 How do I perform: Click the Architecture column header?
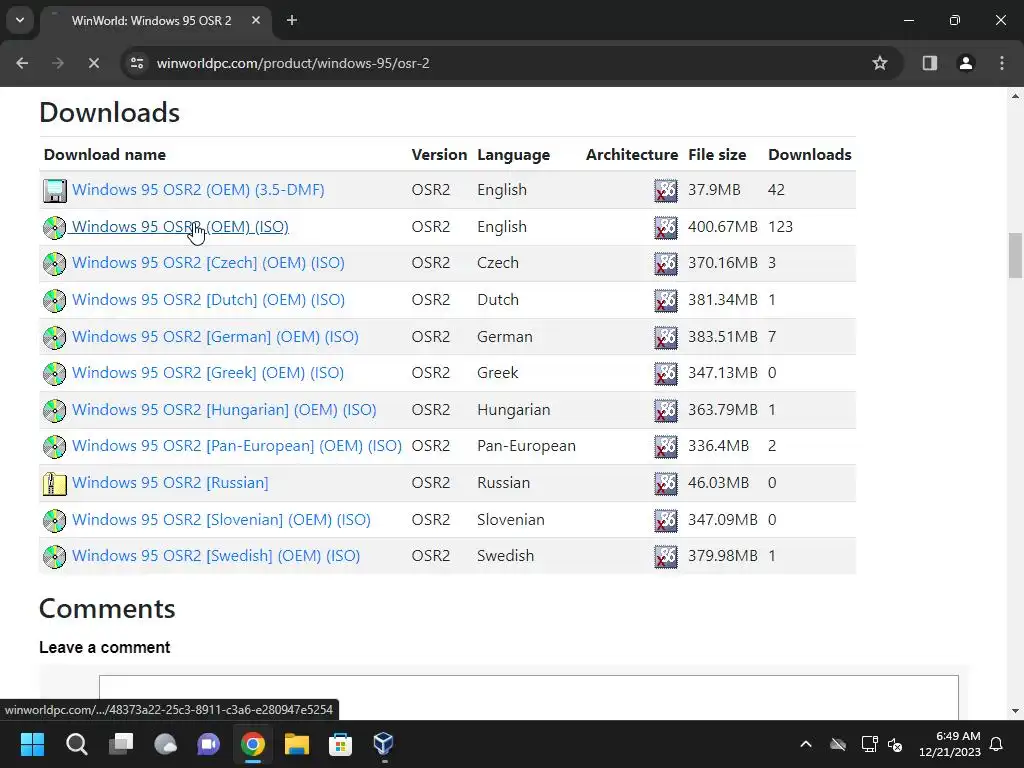[632, 154]
